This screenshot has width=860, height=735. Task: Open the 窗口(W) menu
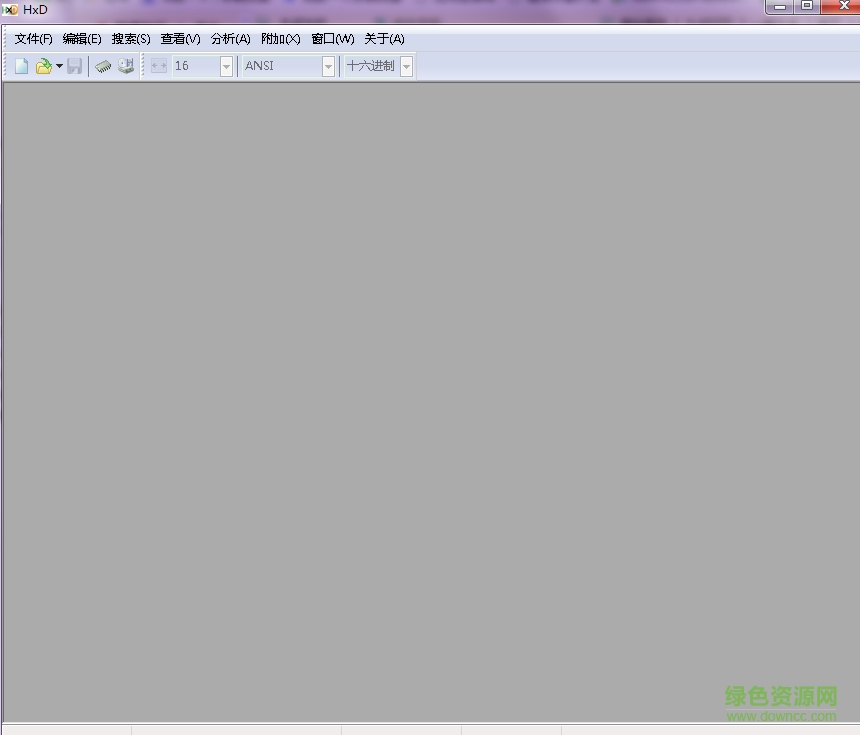click(x=331, y=39)
